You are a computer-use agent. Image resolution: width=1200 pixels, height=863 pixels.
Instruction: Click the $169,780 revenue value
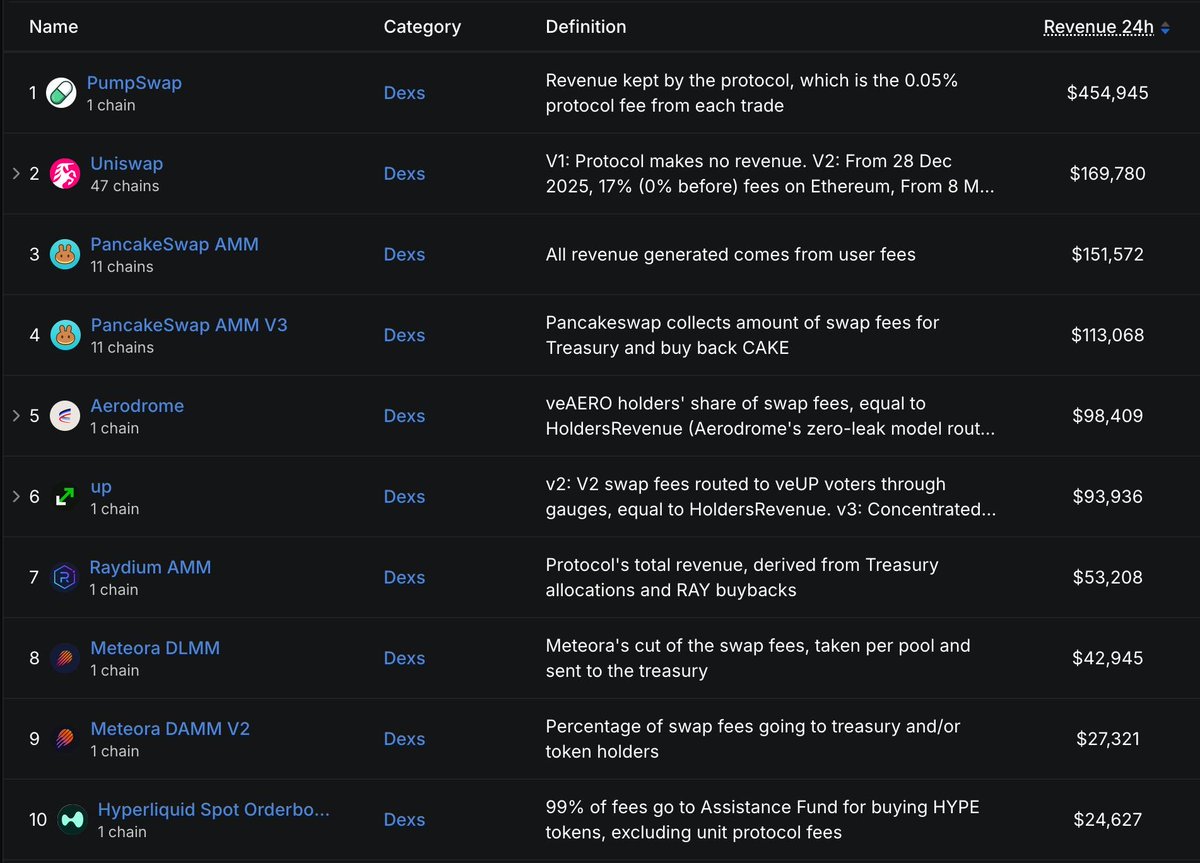coord(1108,174)
